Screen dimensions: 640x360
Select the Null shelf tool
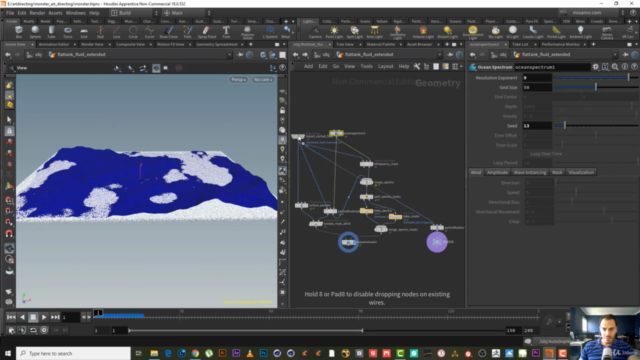point(100,32)
